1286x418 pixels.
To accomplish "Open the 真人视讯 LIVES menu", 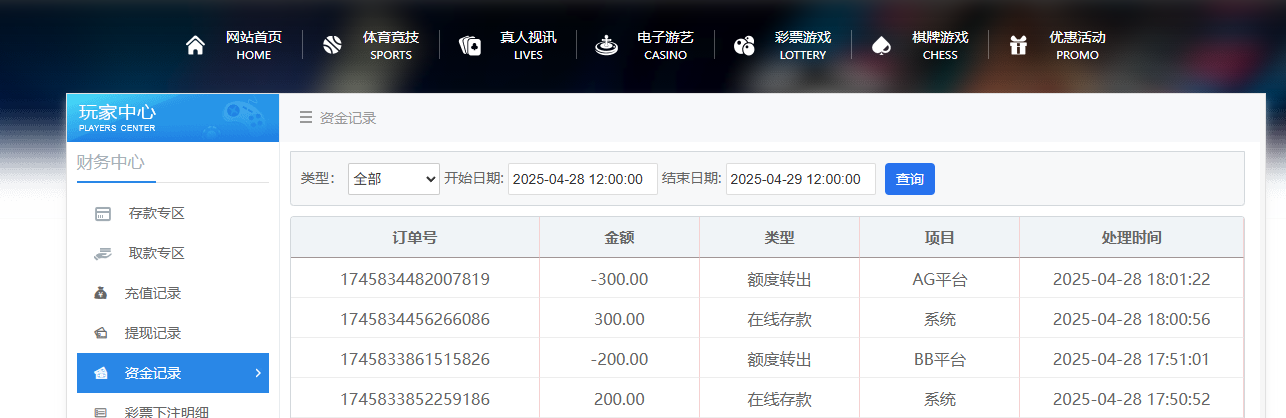I will point(528,45).
